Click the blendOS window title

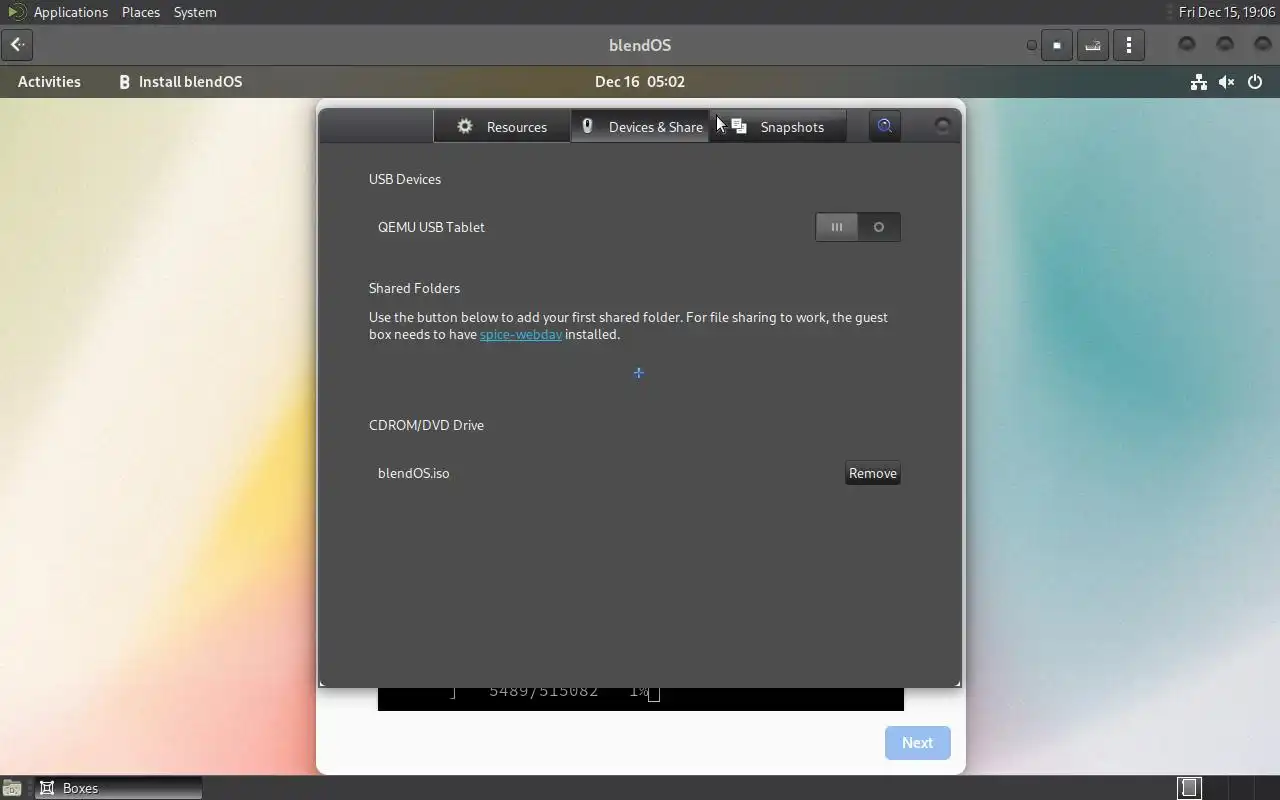coord(640,45)
